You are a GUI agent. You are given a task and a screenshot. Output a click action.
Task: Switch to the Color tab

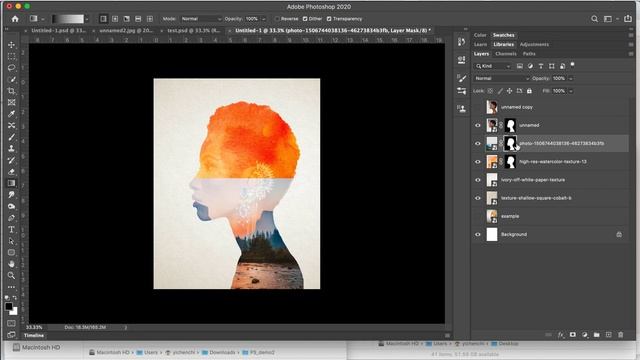pyautogui.click(x=480, y=35)
